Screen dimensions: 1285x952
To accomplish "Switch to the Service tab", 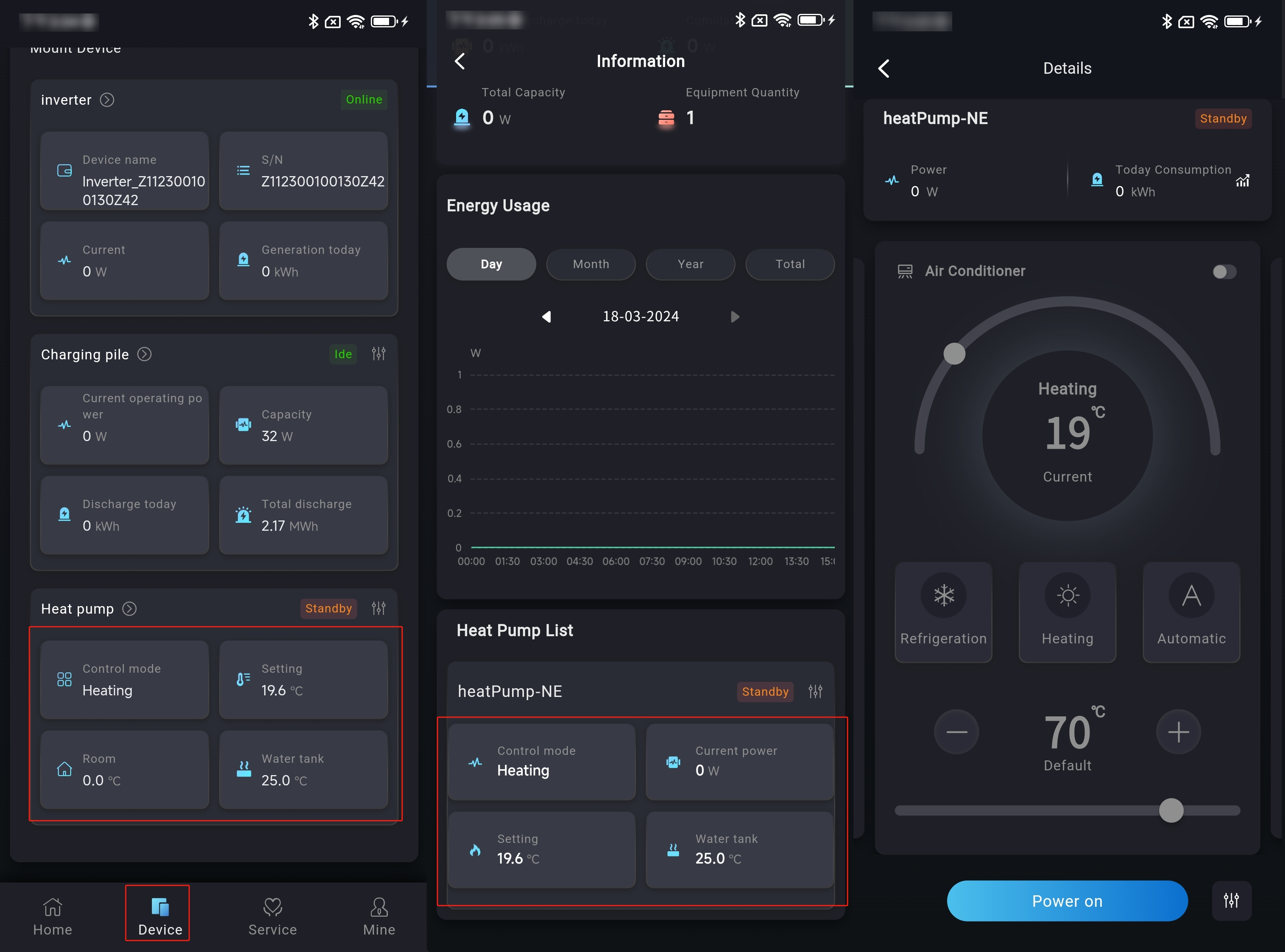I will (x=272, y=915).
